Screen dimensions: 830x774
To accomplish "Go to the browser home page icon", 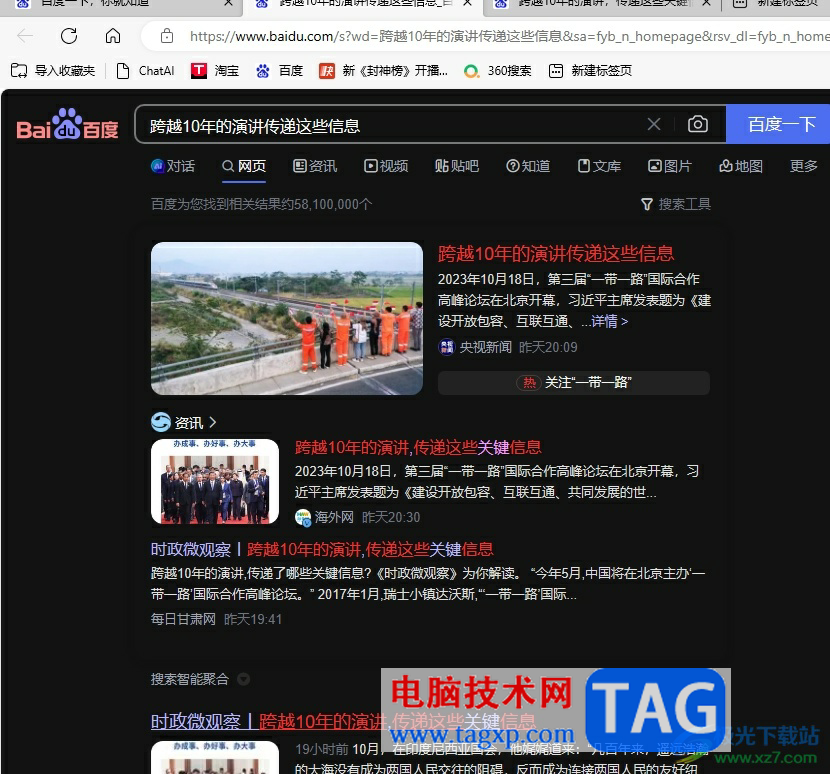I will (x=113, y=36).
